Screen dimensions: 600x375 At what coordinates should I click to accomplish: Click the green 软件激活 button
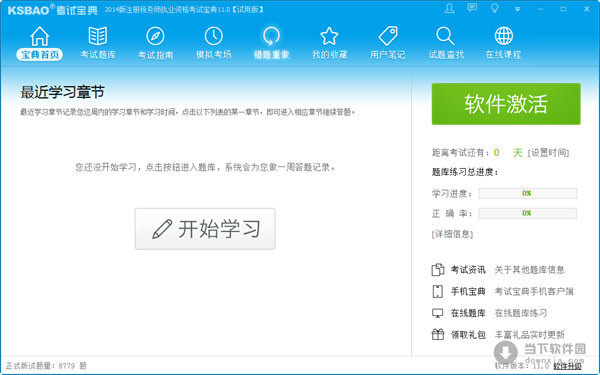[x=506, y=104]
